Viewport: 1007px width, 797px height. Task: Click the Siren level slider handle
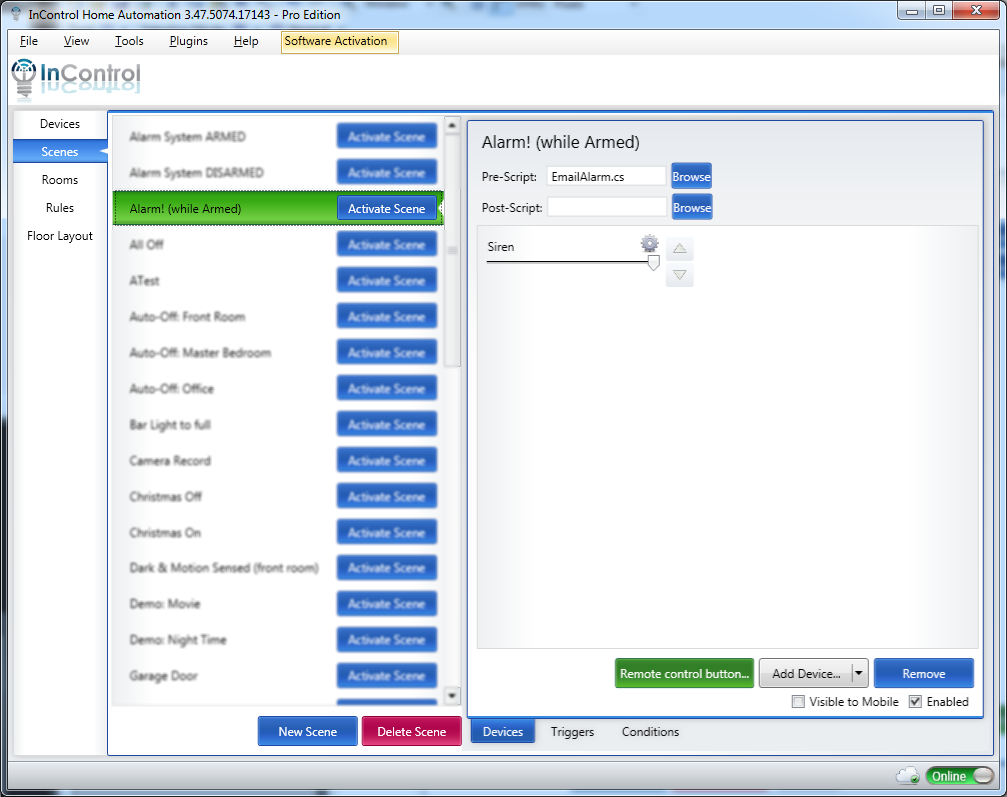[x=653, y=263]
